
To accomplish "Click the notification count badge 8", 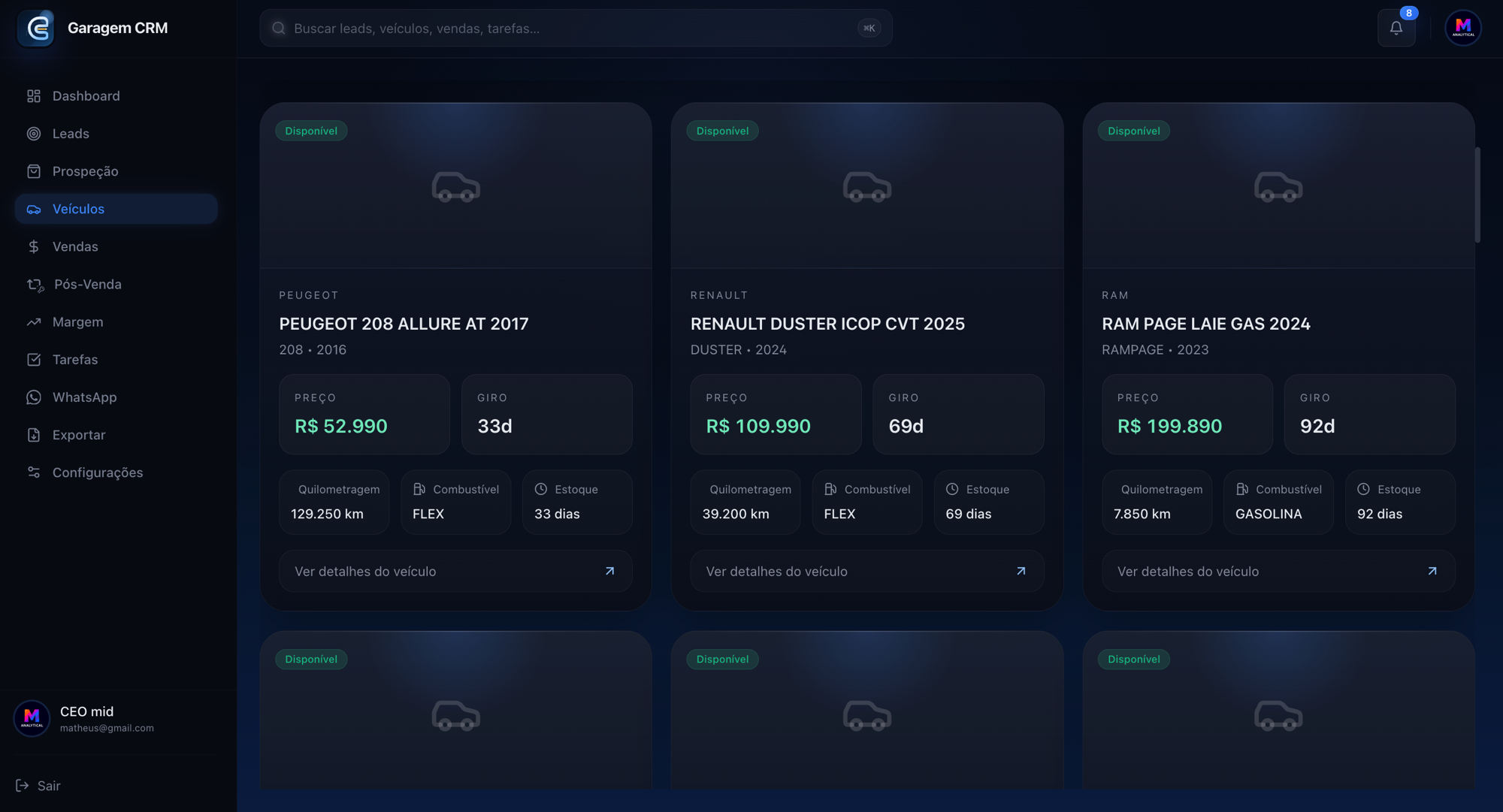I will tap(1408, 13).
